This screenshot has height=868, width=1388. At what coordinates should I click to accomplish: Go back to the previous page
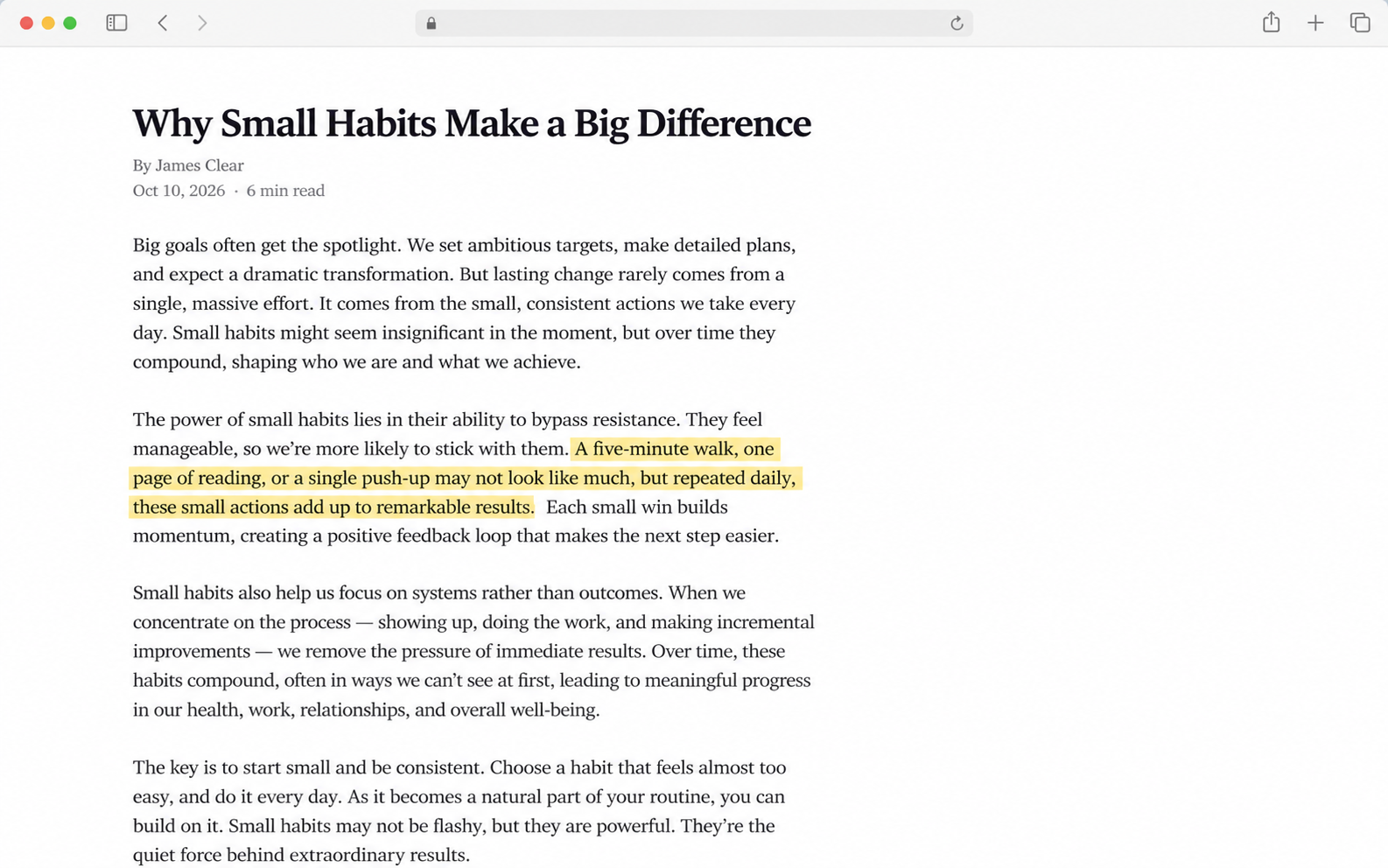(x=163, y=23)
